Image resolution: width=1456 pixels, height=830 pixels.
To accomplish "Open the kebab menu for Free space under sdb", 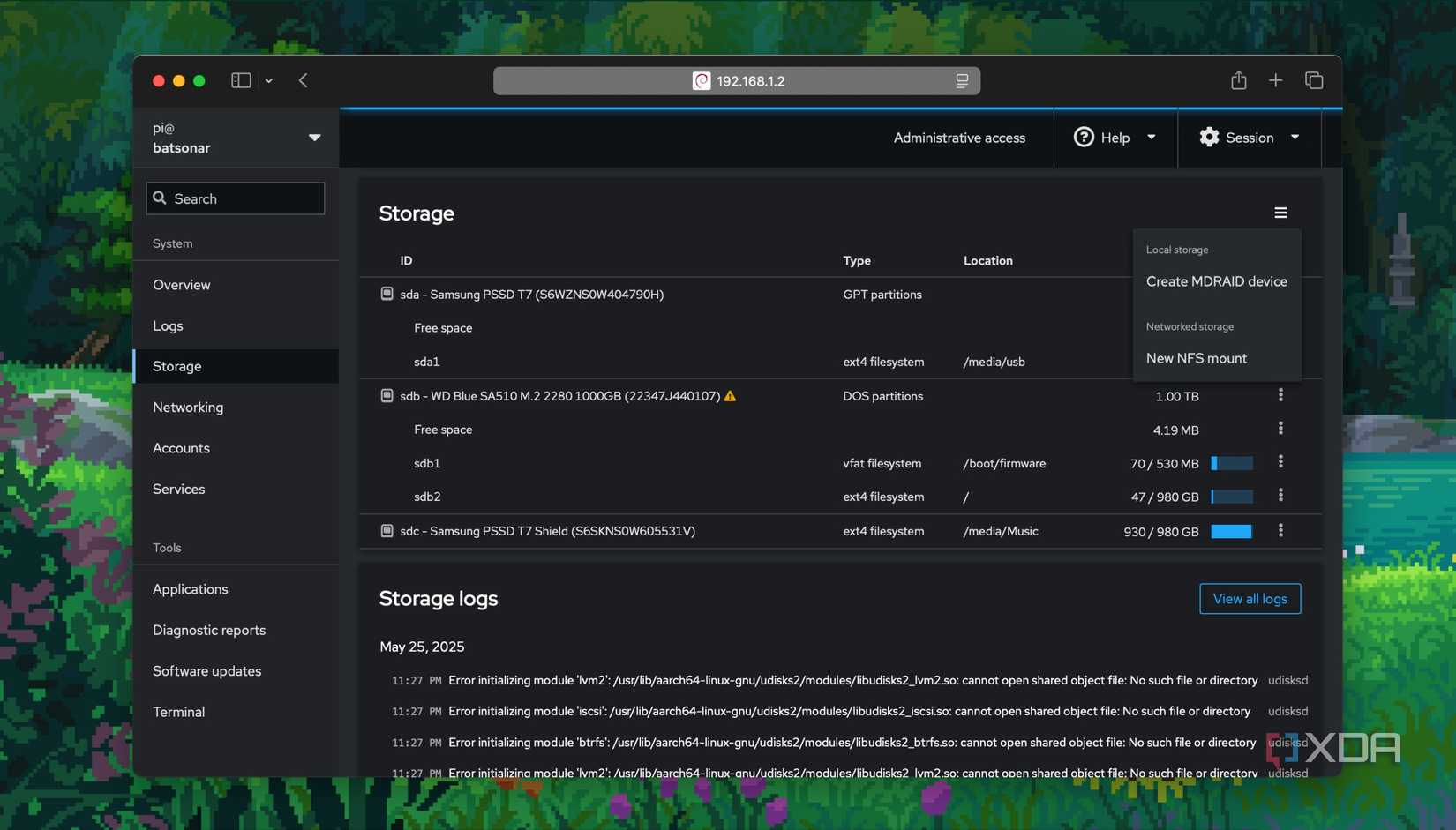I will (1280, 429).
